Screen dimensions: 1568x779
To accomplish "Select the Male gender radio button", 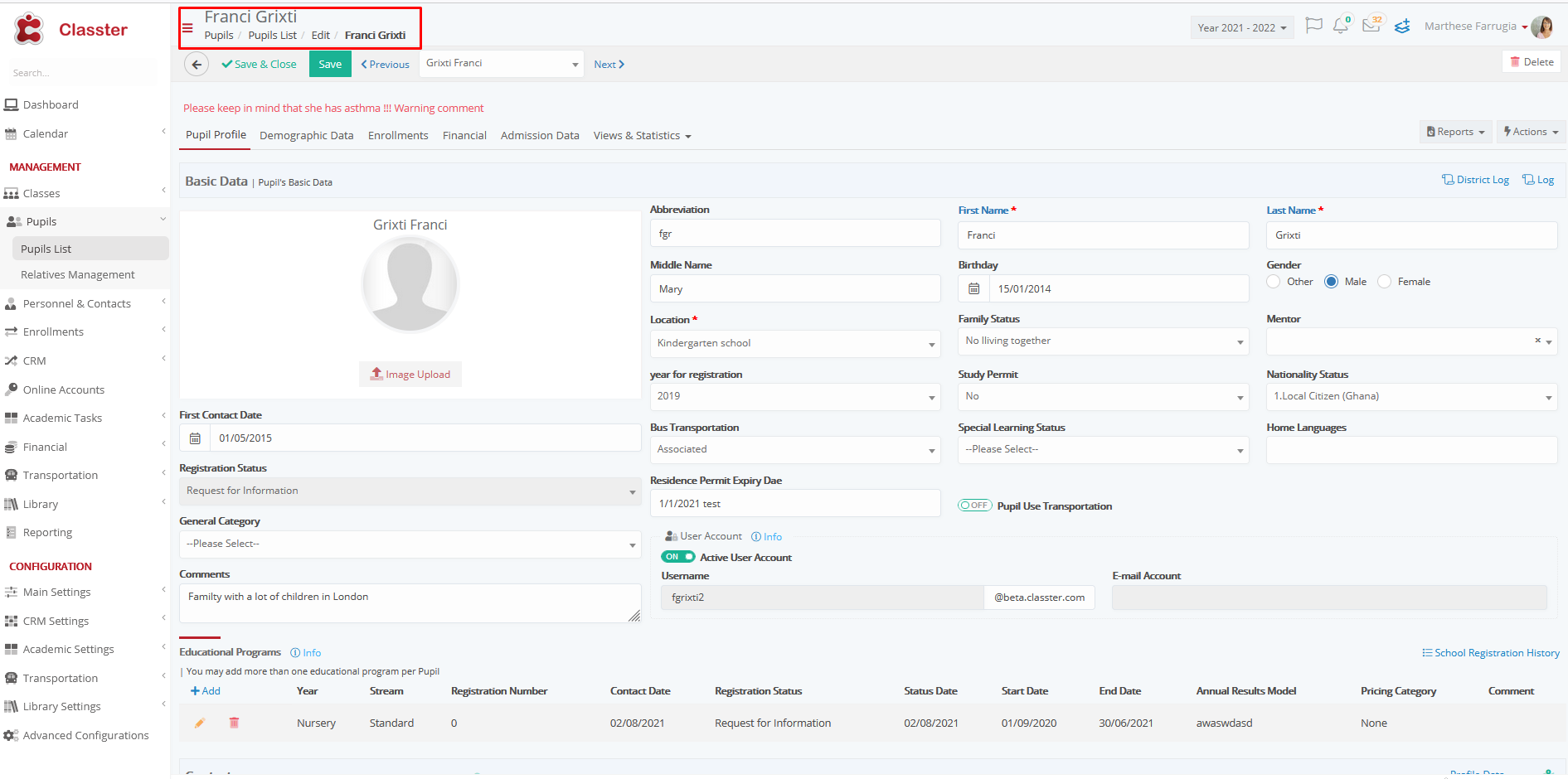I will pyautogui.click(x=1332, y=282).
